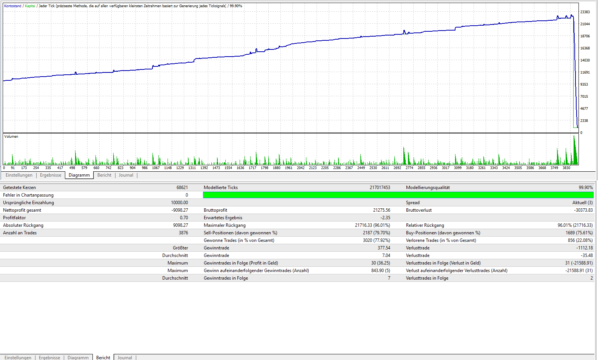
Task: Click the Modellierungsqualität value 99.90%
Action: click(586, 187)
